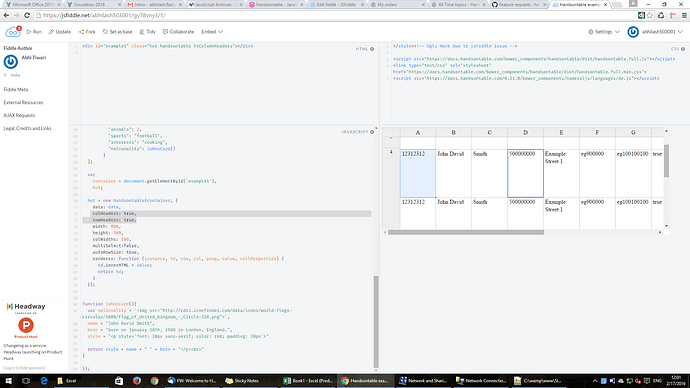690x388 pixels.
Task: Click the Fiddle Author avatar icon
Action: coord(11,62)
